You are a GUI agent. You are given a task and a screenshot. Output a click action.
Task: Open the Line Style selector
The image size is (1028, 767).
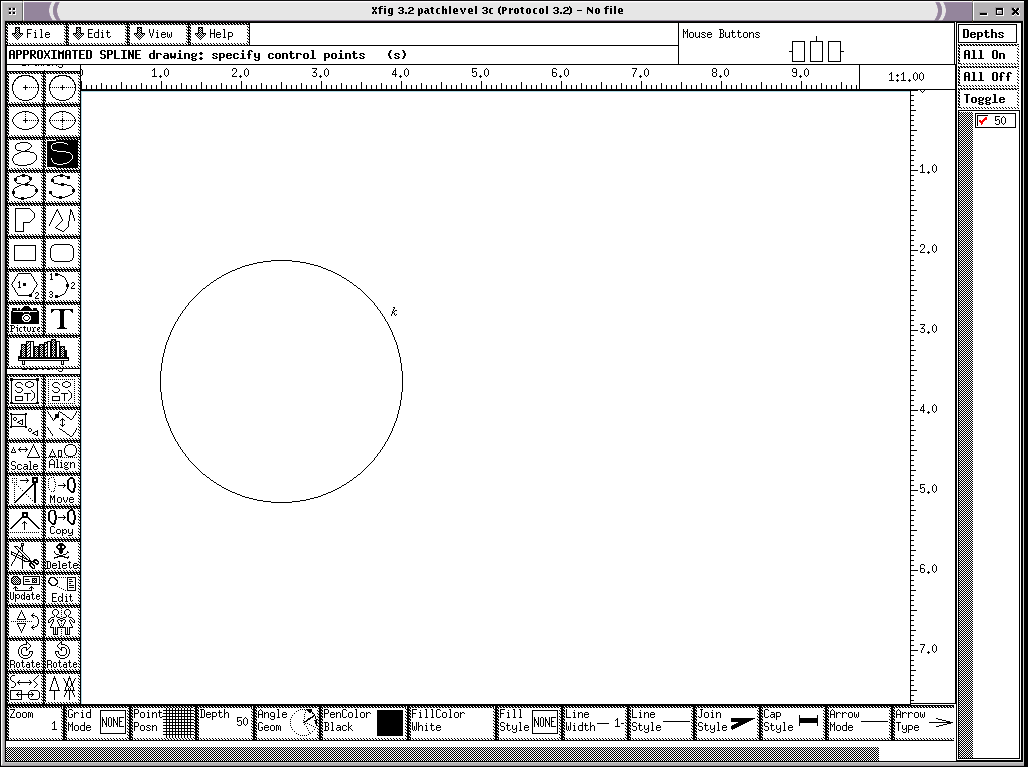(x=661, y=722)
